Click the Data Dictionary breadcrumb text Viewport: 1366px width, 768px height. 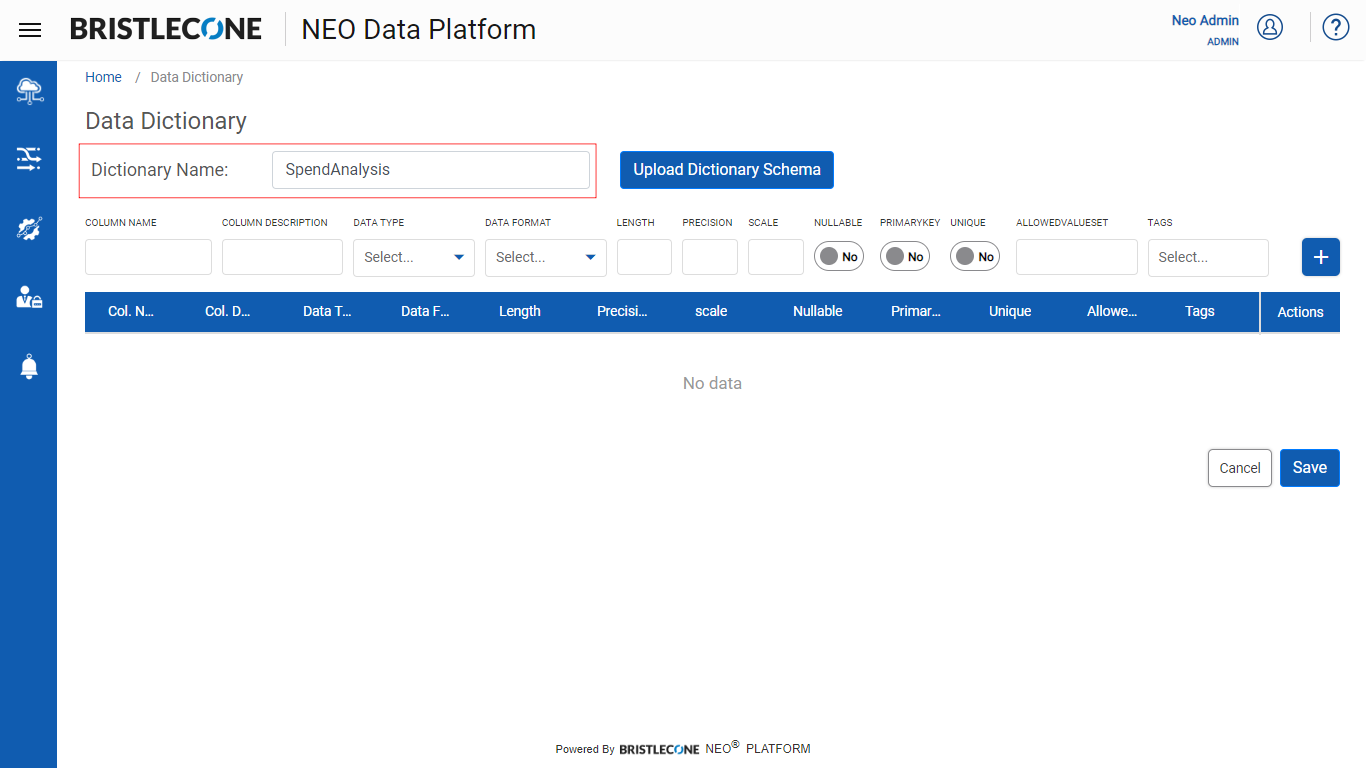197,77
